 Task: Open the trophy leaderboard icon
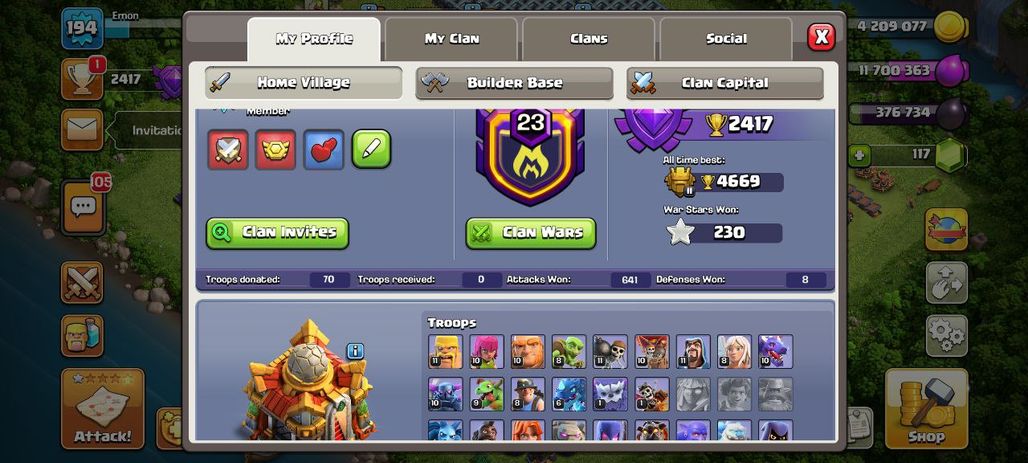click(x=83, y=79)
